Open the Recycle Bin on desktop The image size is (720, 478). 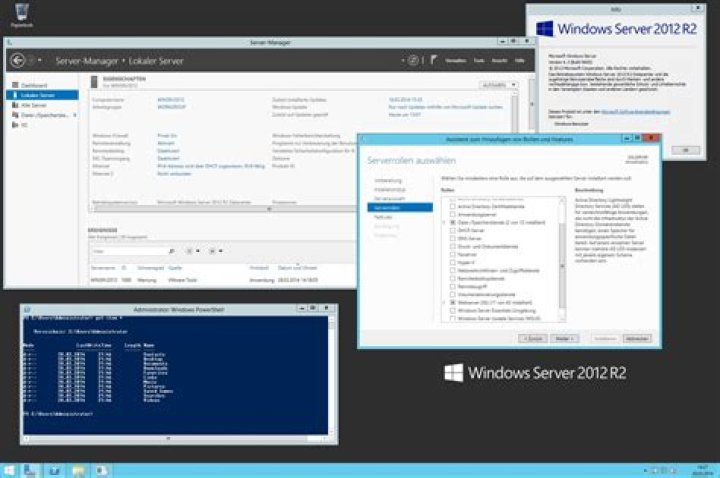tap(22, 15)
